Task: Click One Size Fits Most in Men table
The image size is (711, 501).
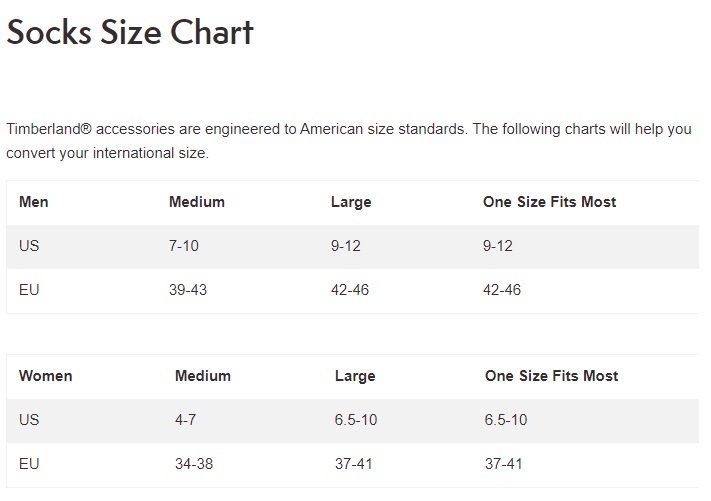Action: pyautogui.click(x=549, y=202)
